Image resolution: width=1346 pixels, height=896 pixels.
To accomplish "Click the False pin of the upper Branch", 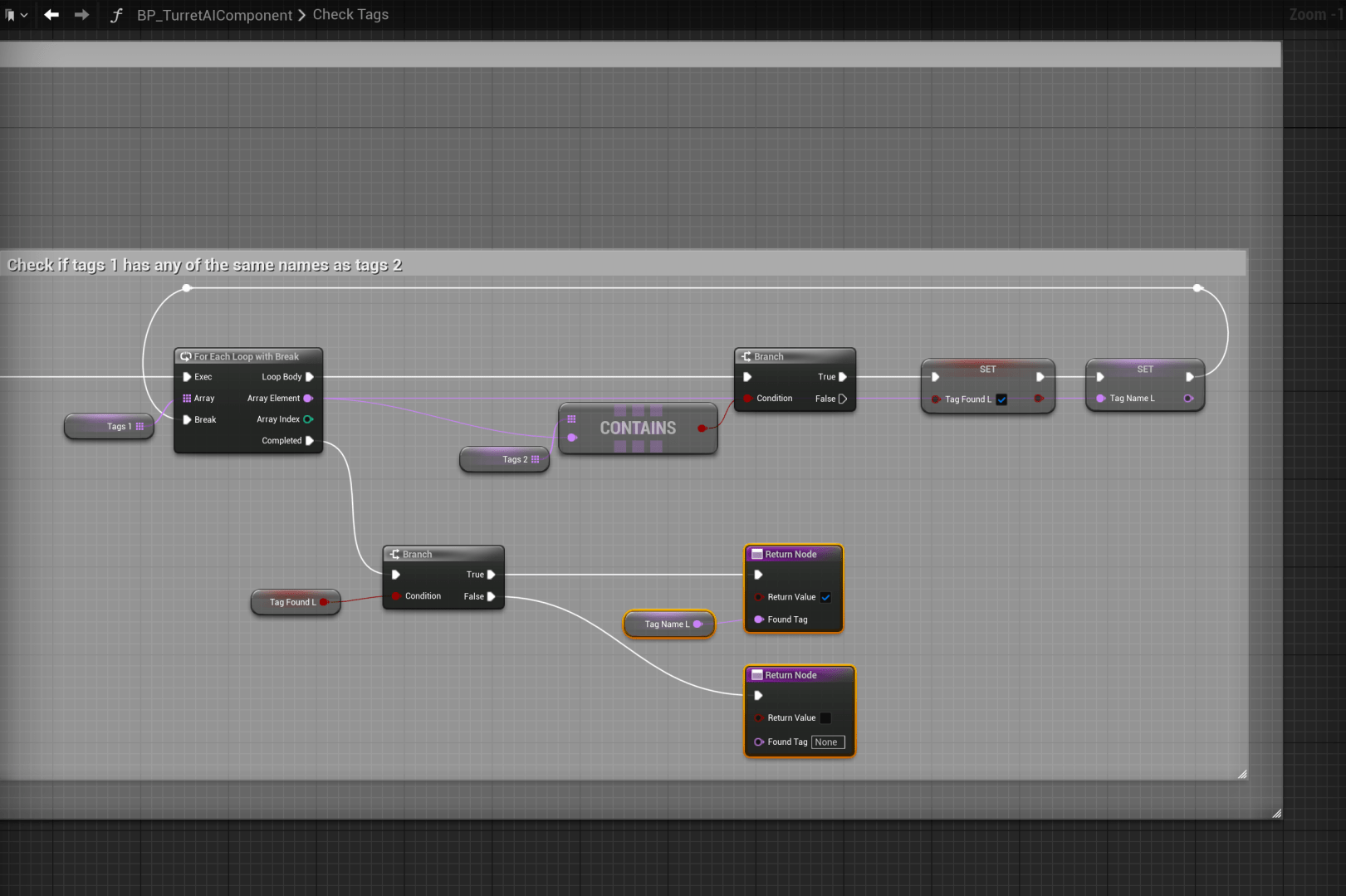I will click(843, 399).
